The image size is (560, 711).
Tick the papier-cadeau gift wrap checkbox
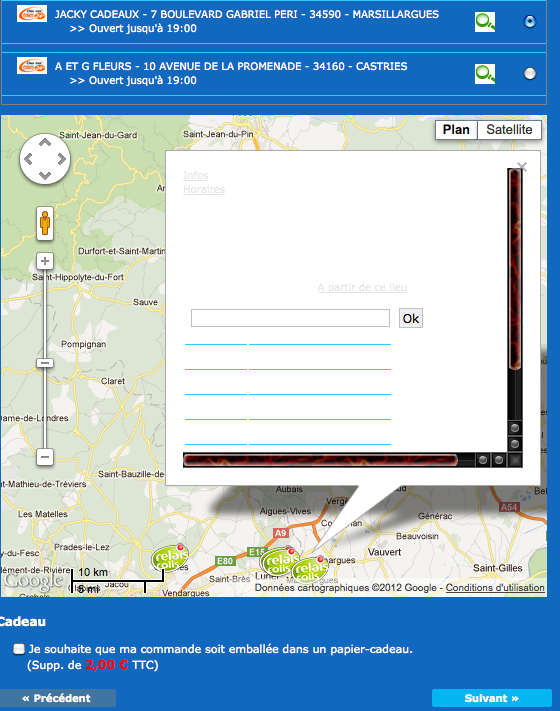tap(19, 649)
